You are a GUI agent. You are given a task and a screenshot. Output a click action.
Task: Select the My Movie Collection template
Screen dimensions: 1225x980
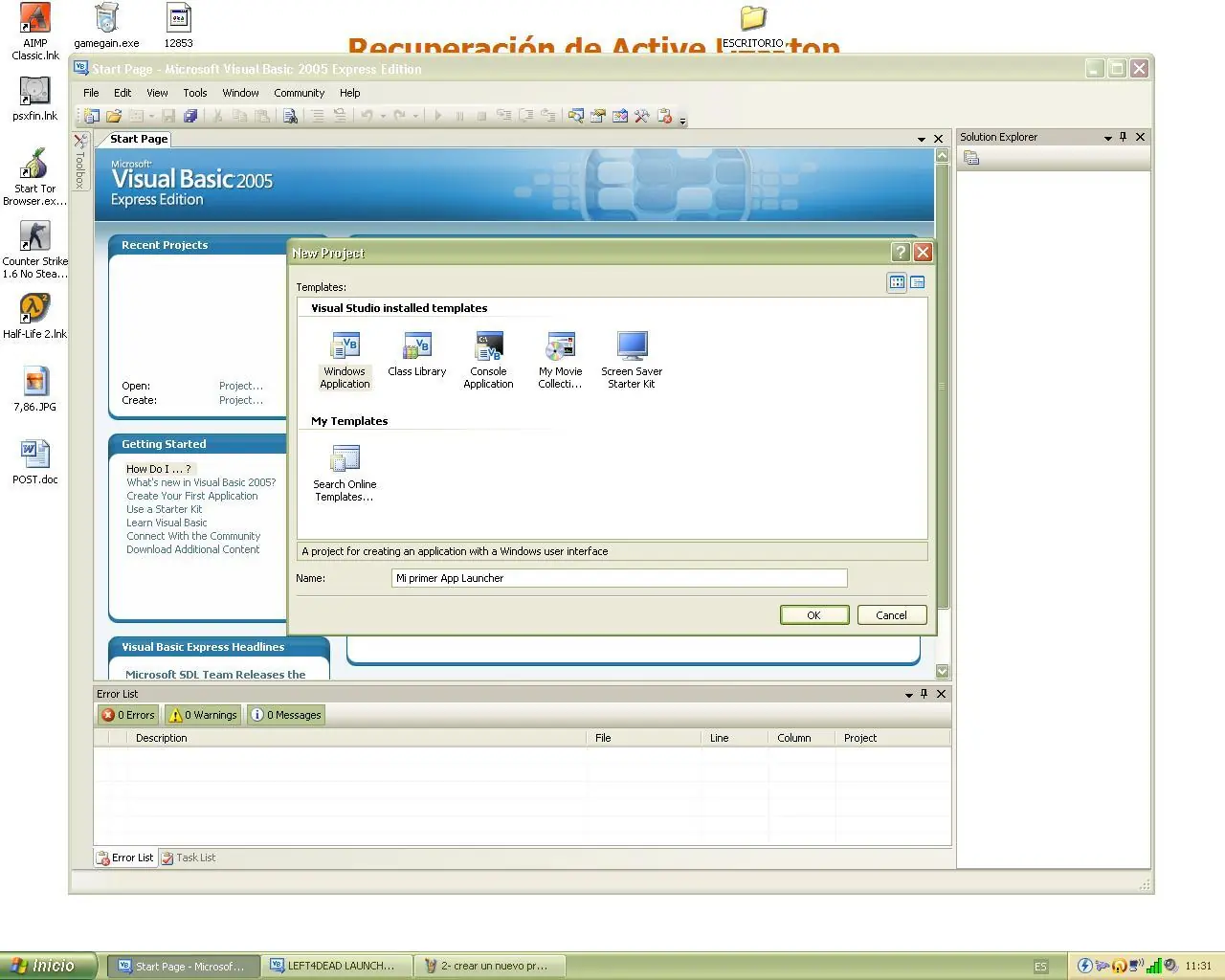pyautogui.click(x=560, y=360)
